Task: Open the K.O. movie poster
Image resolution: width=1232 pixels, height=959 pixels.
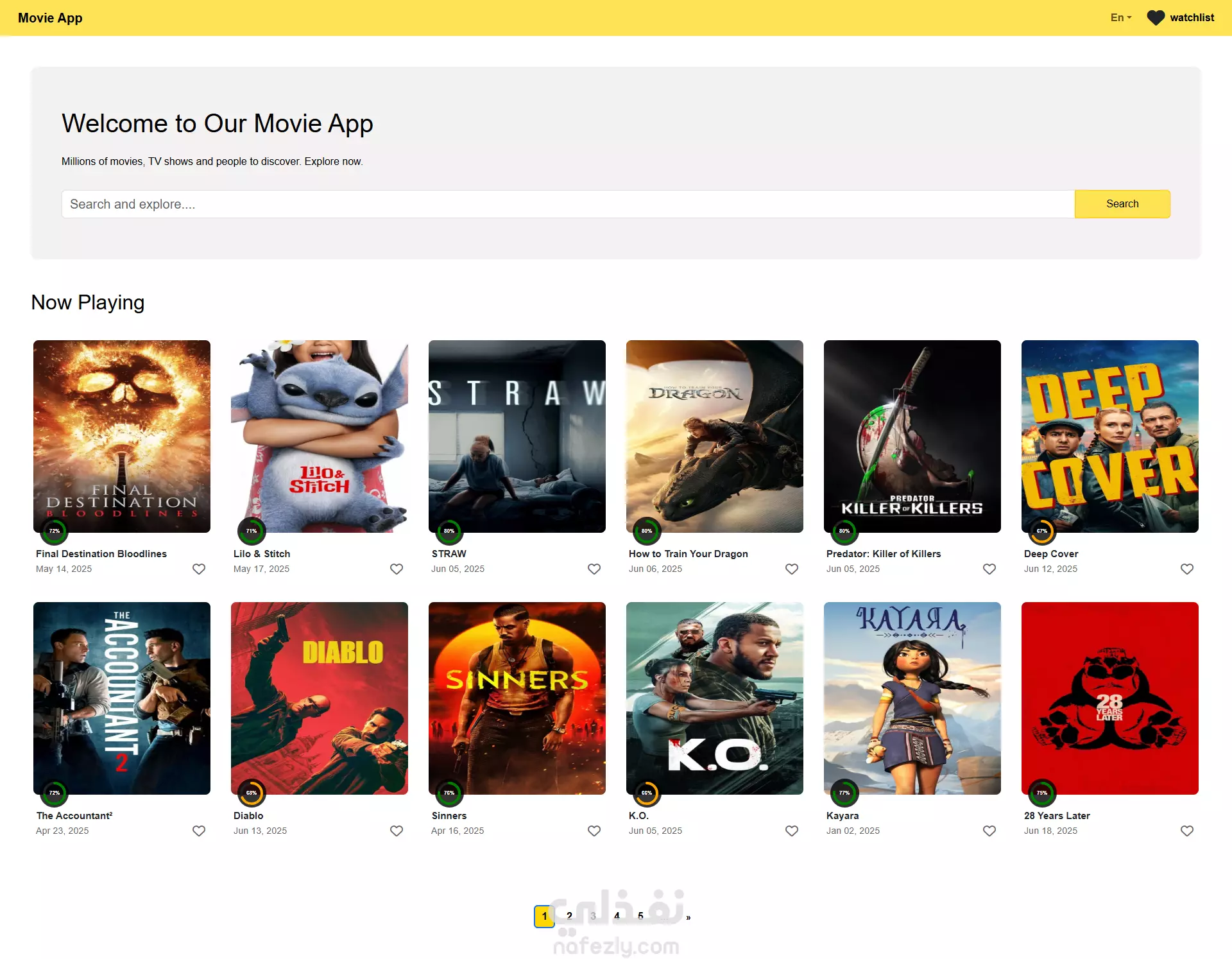Action: (x=715, y=698)
